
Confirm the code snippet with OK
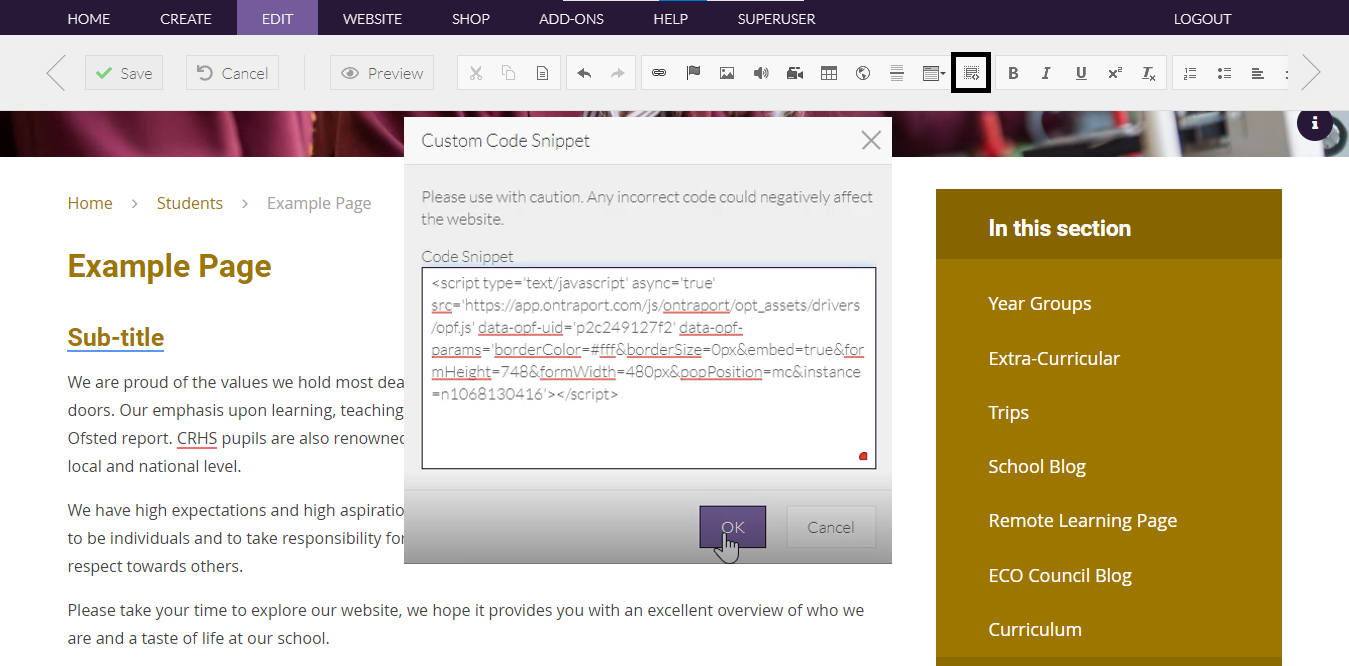pos(732,526)
